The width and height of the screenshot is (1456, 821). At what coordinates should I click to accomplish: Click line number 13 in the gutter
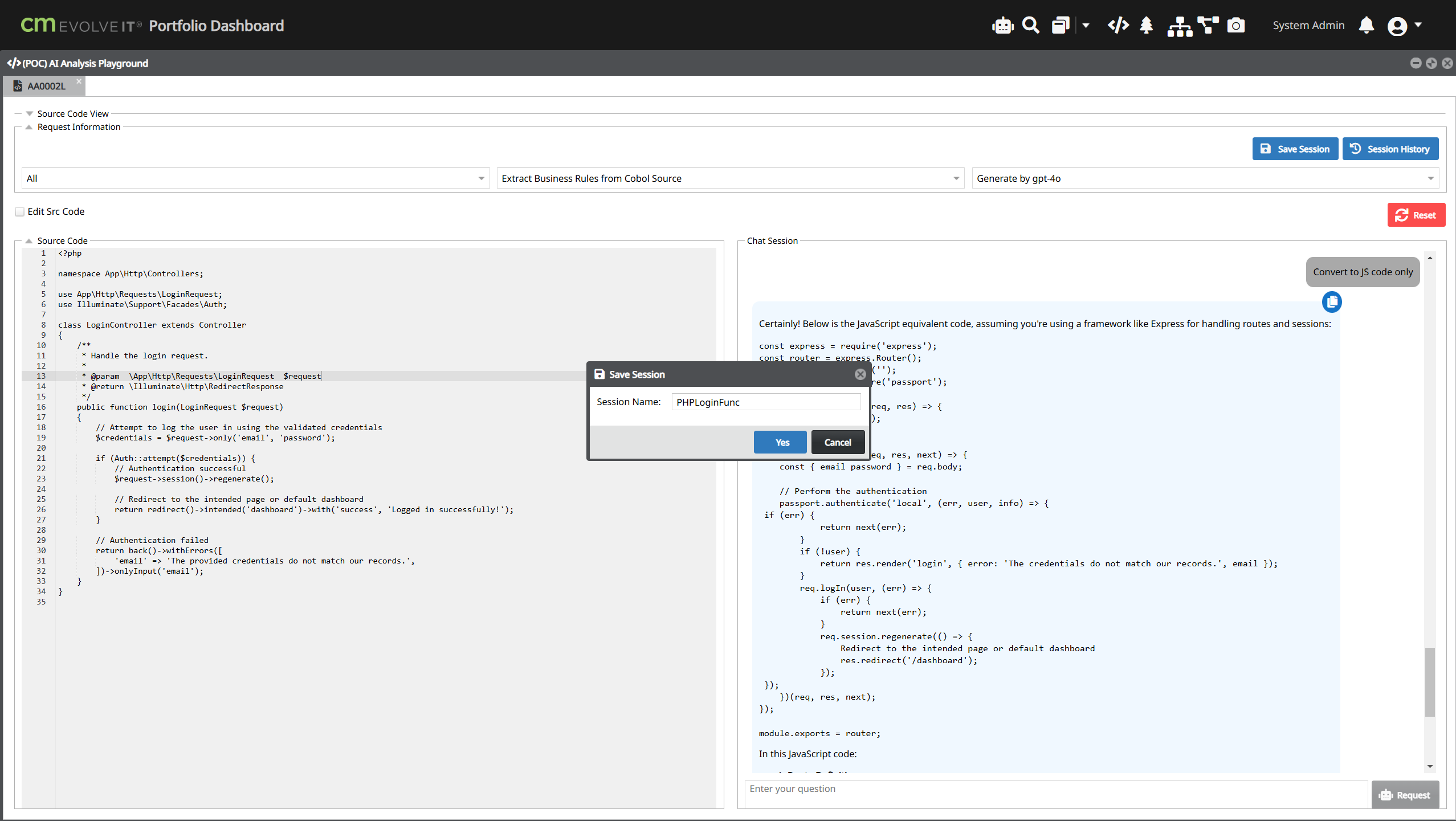(41, 376)
